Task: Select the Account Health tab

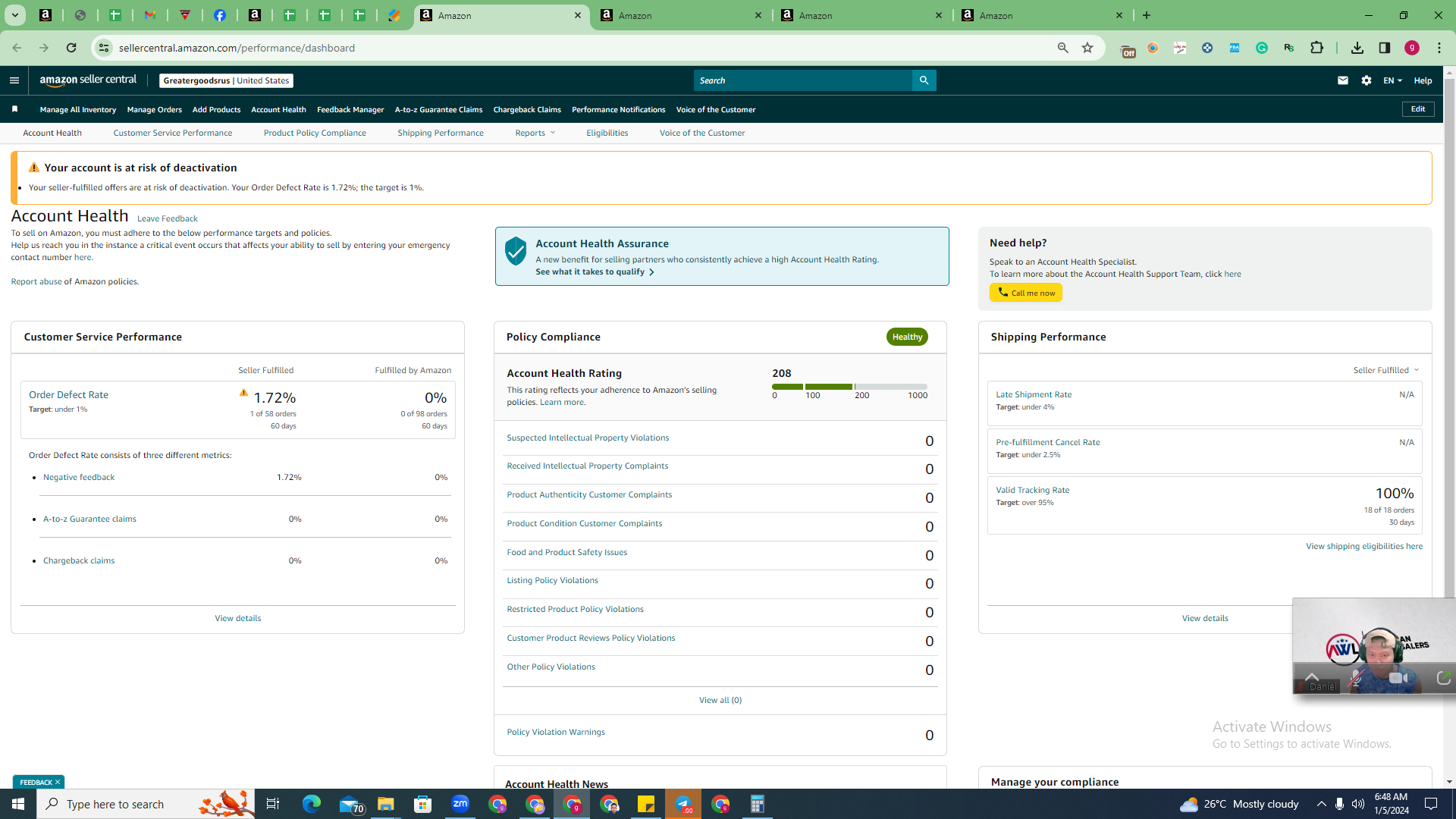Action: (52, 133)
